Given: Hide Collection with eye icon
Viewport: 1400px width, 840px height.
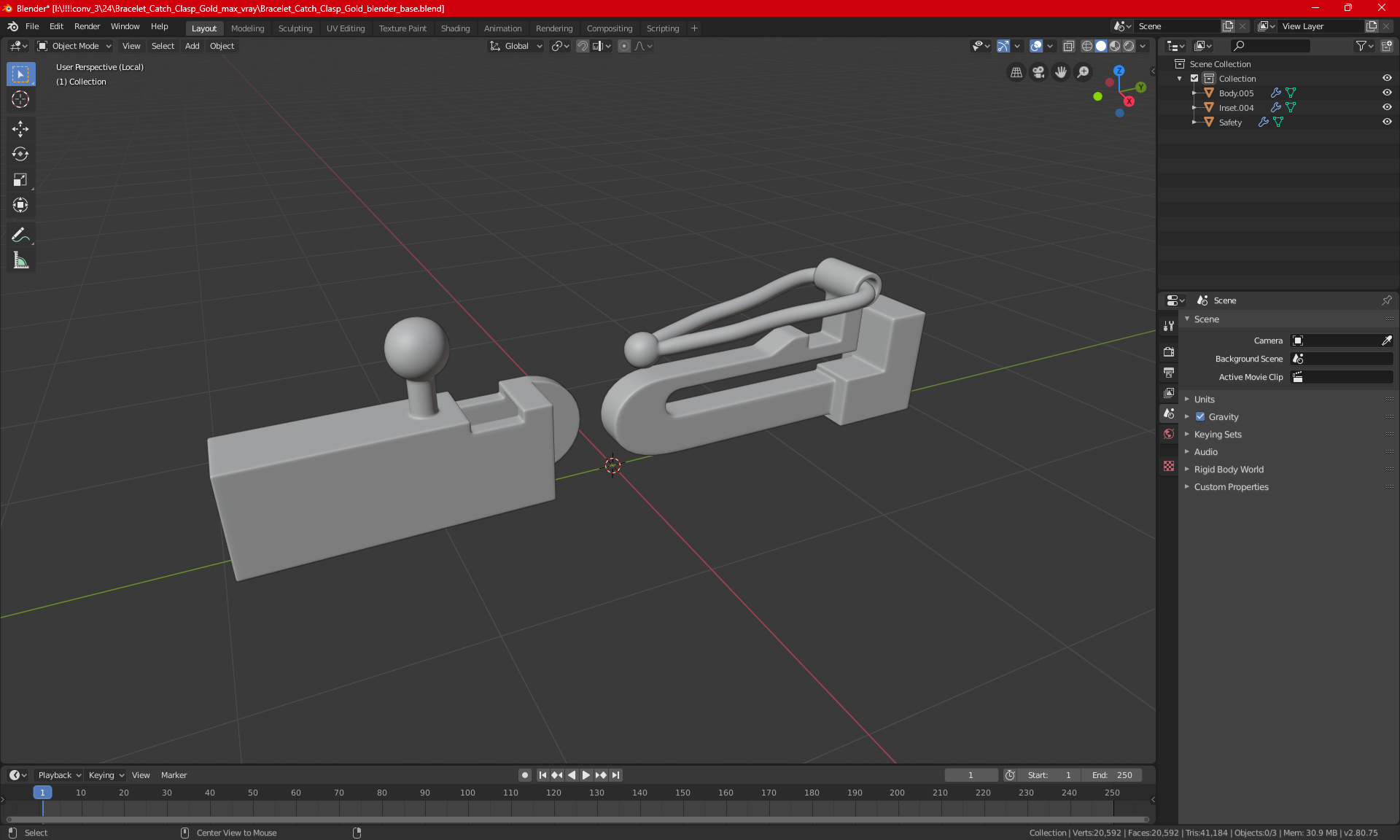Looking at the screenshot, I should [x=1387, y=79].
